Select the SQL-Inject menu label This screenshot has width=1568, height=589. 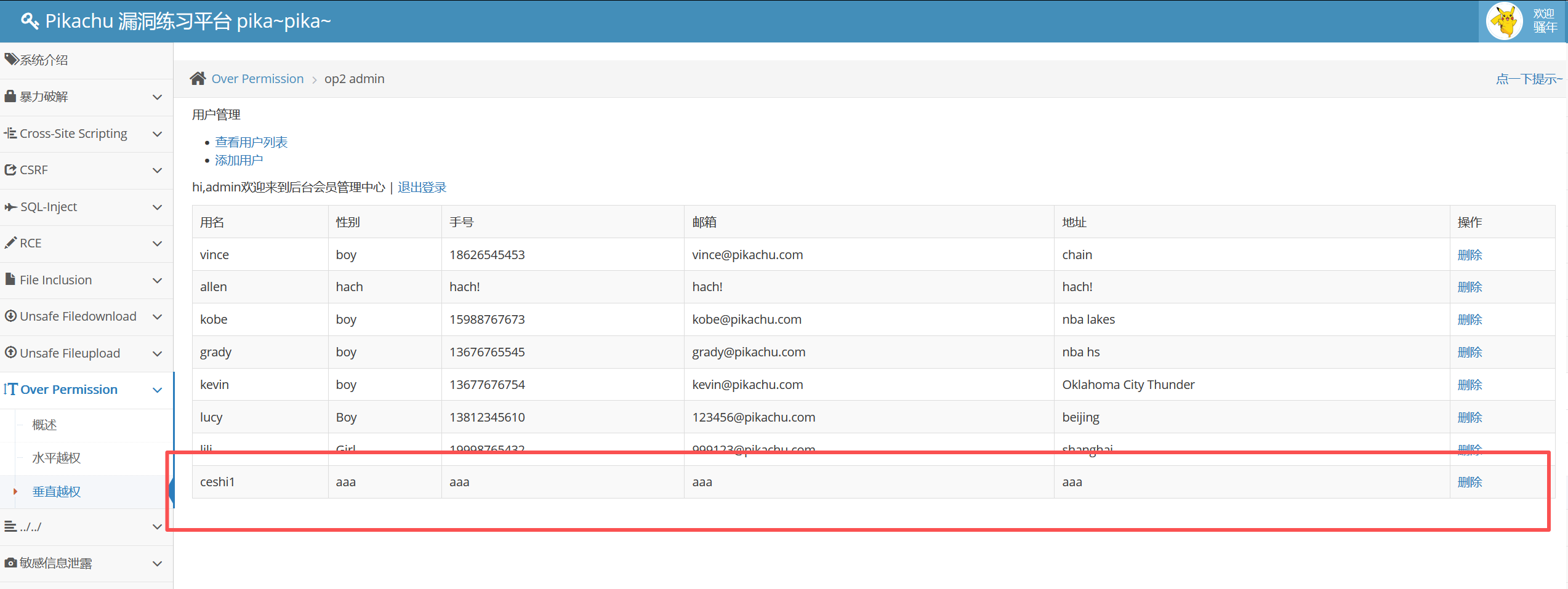[49, 207]
